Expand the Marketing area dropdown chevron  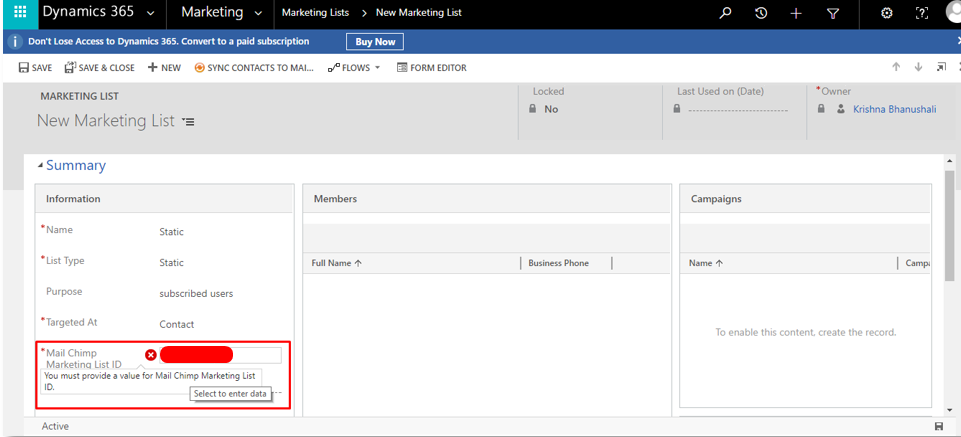[x=258, y=13]
